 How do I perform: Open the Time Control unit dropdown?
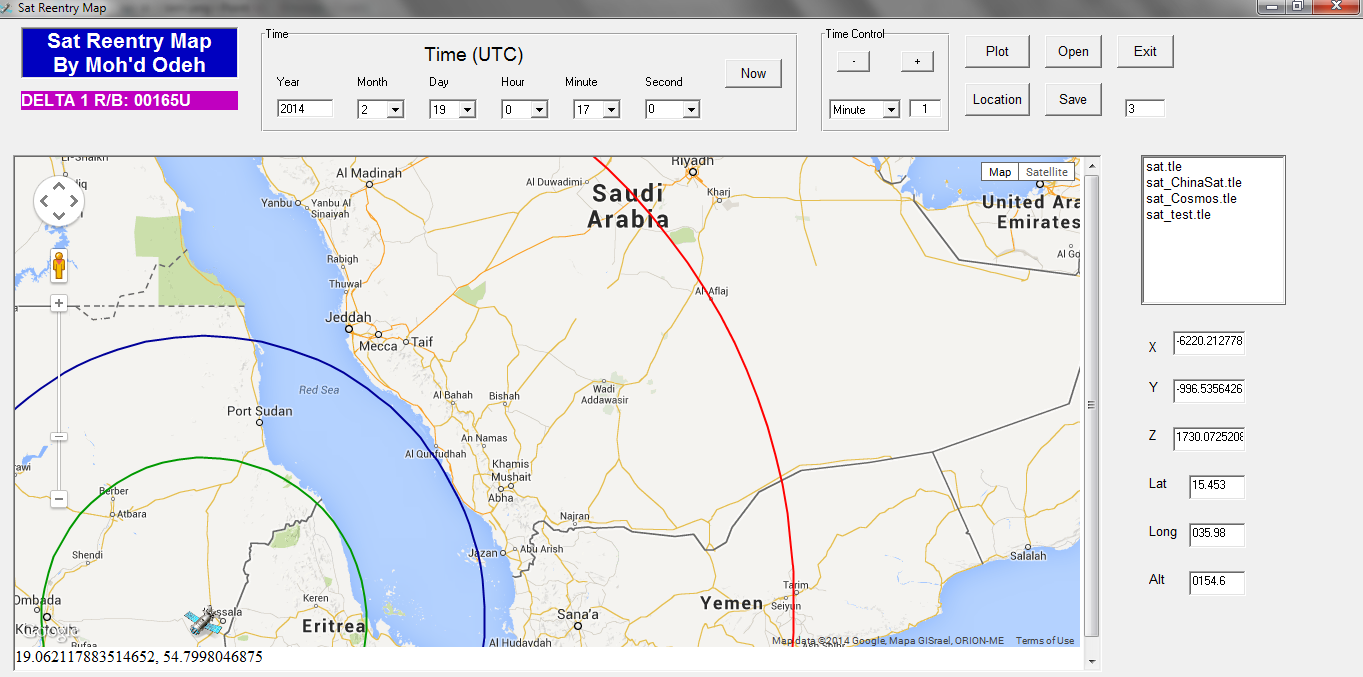[890, 109]
